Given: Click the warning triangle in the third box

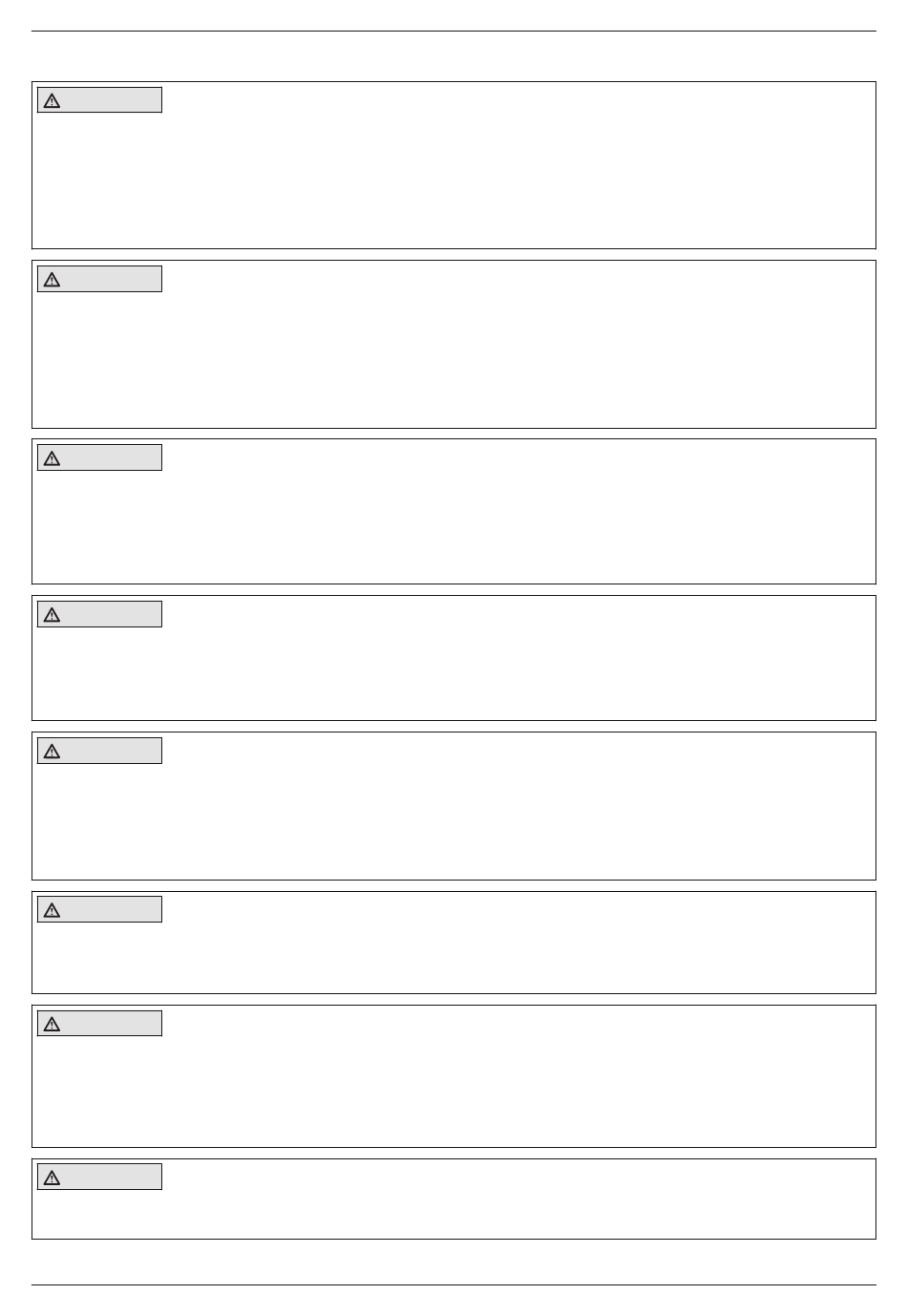Looking at the screenshot, I should coord(52,458).
